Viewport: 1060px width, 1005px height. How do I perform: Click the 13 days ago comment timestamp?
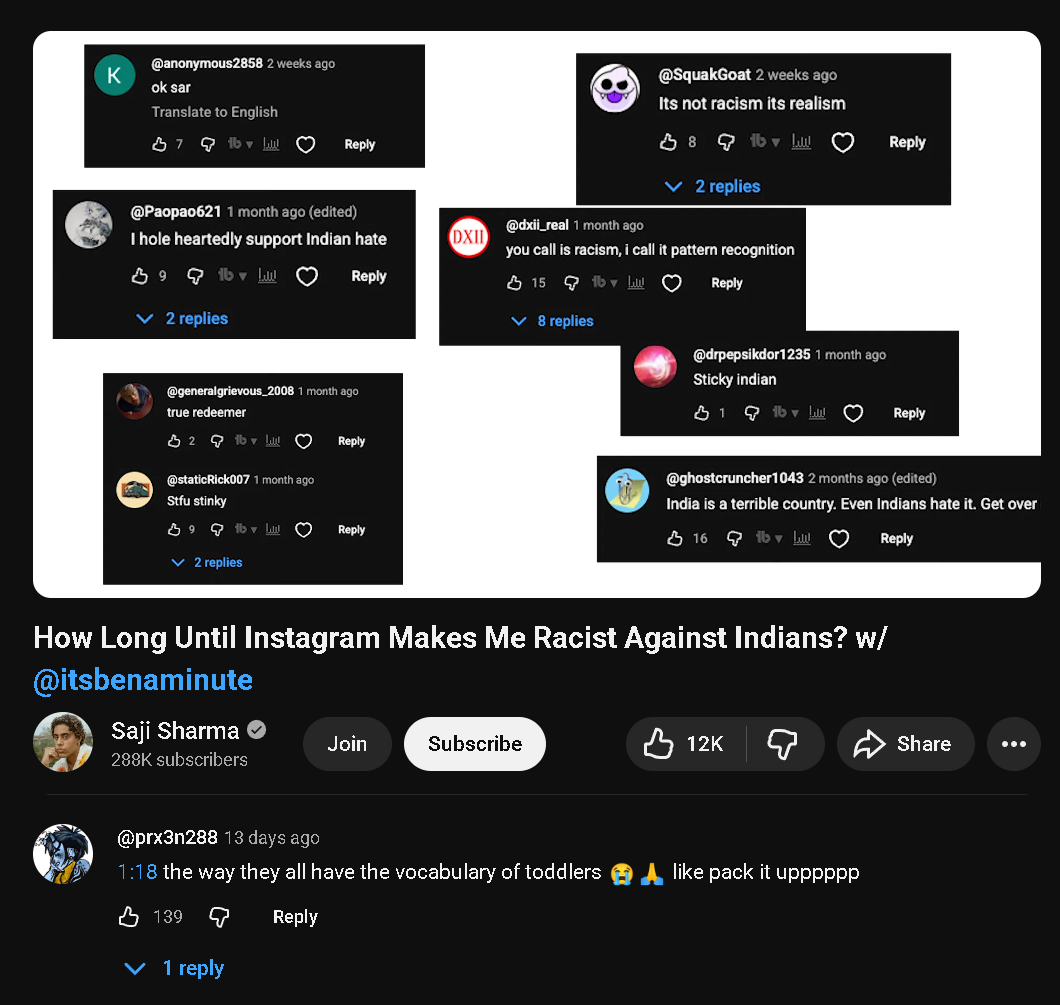tap(272, 838)
